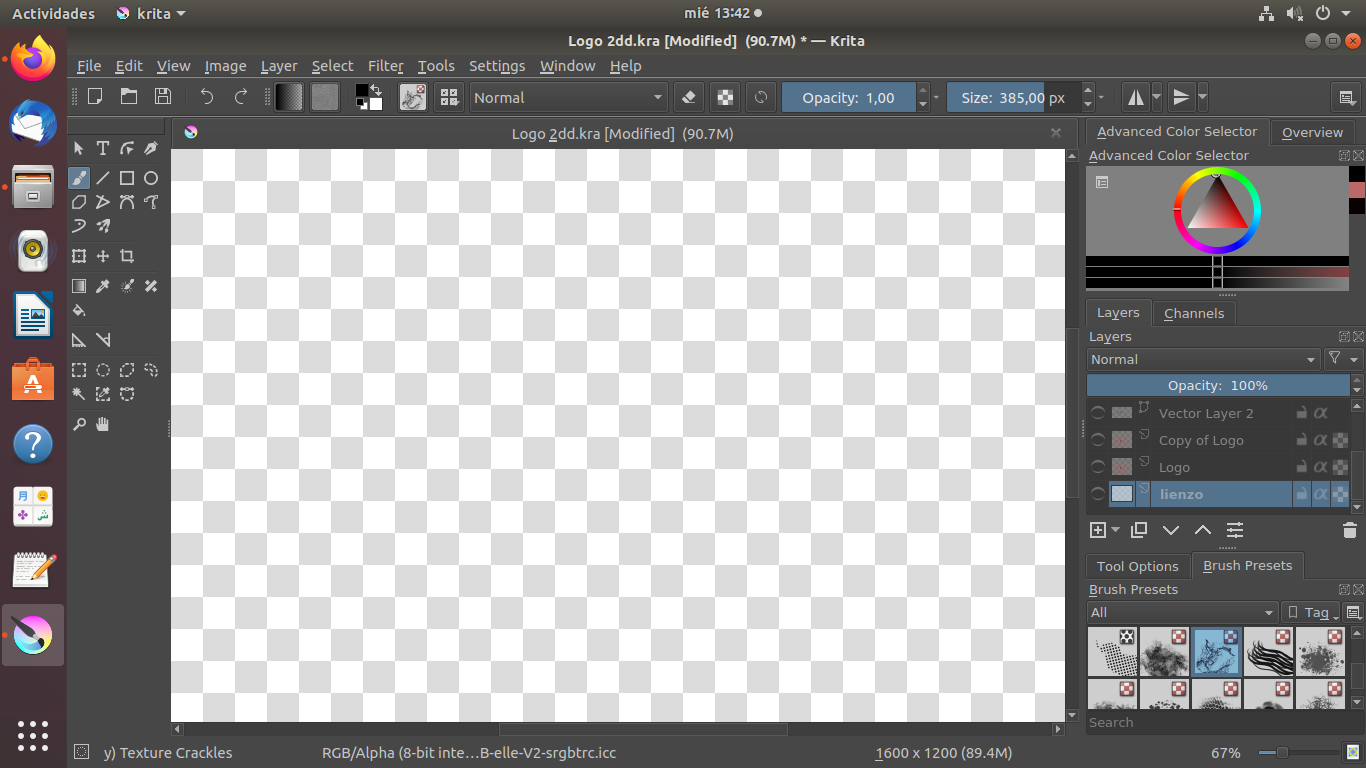Toggle eraser mode in toolbar
The width and height of the screenshot is (1366, 768).
point(688,97)
